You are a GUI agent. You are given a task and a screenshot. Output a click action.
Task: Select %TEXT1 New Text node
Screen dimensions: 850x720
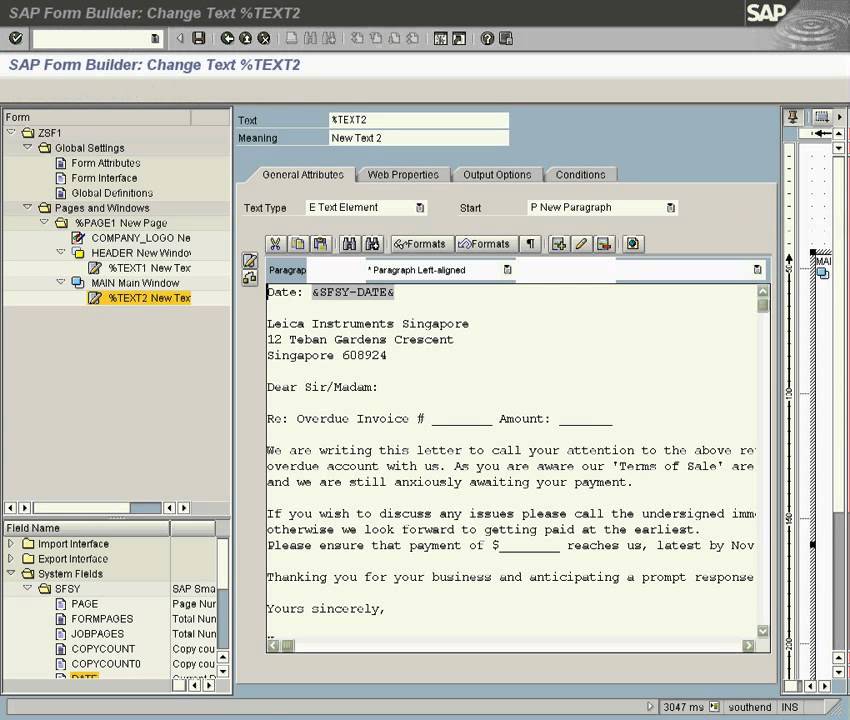150,268
